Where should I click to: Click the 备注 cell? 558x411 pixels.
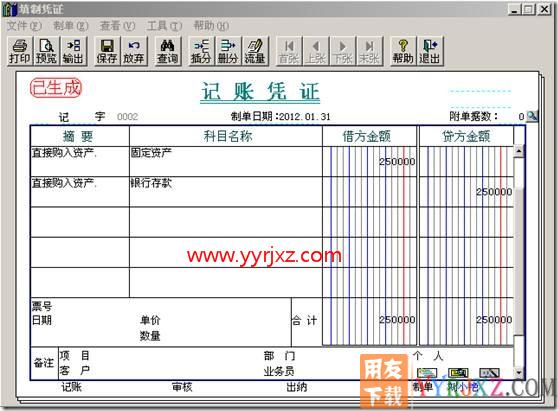point(43,363)
